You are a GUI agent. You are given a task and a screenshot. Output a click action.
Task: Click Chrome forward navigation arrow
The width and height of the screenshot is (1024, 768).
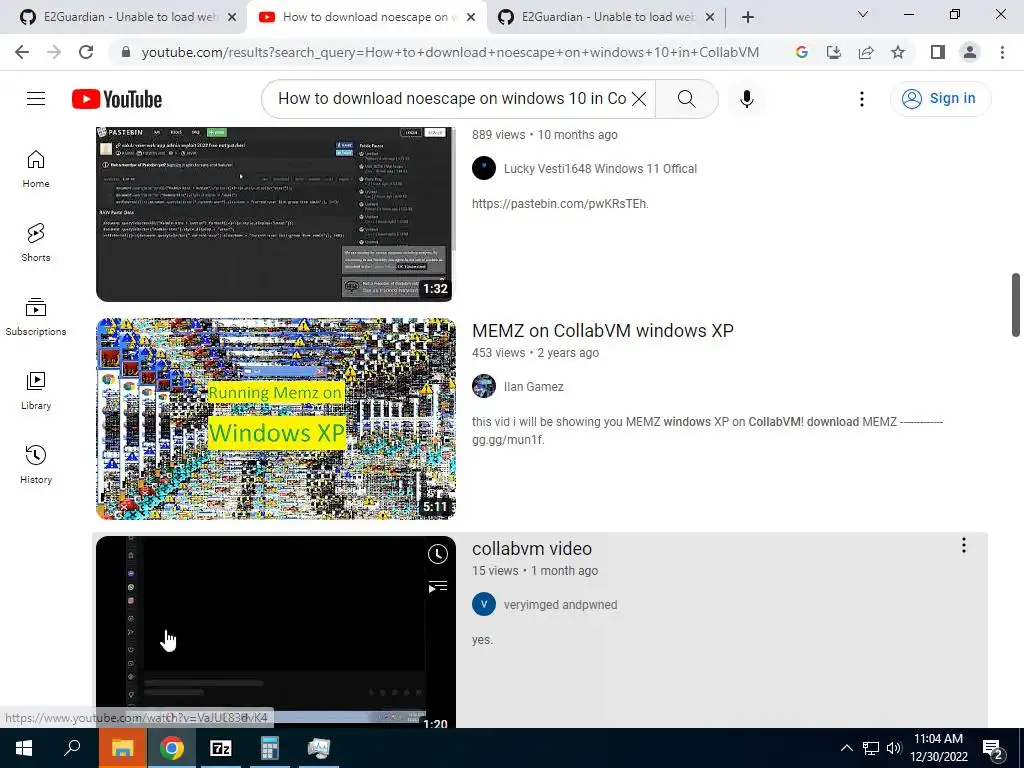tap(54, 52)
